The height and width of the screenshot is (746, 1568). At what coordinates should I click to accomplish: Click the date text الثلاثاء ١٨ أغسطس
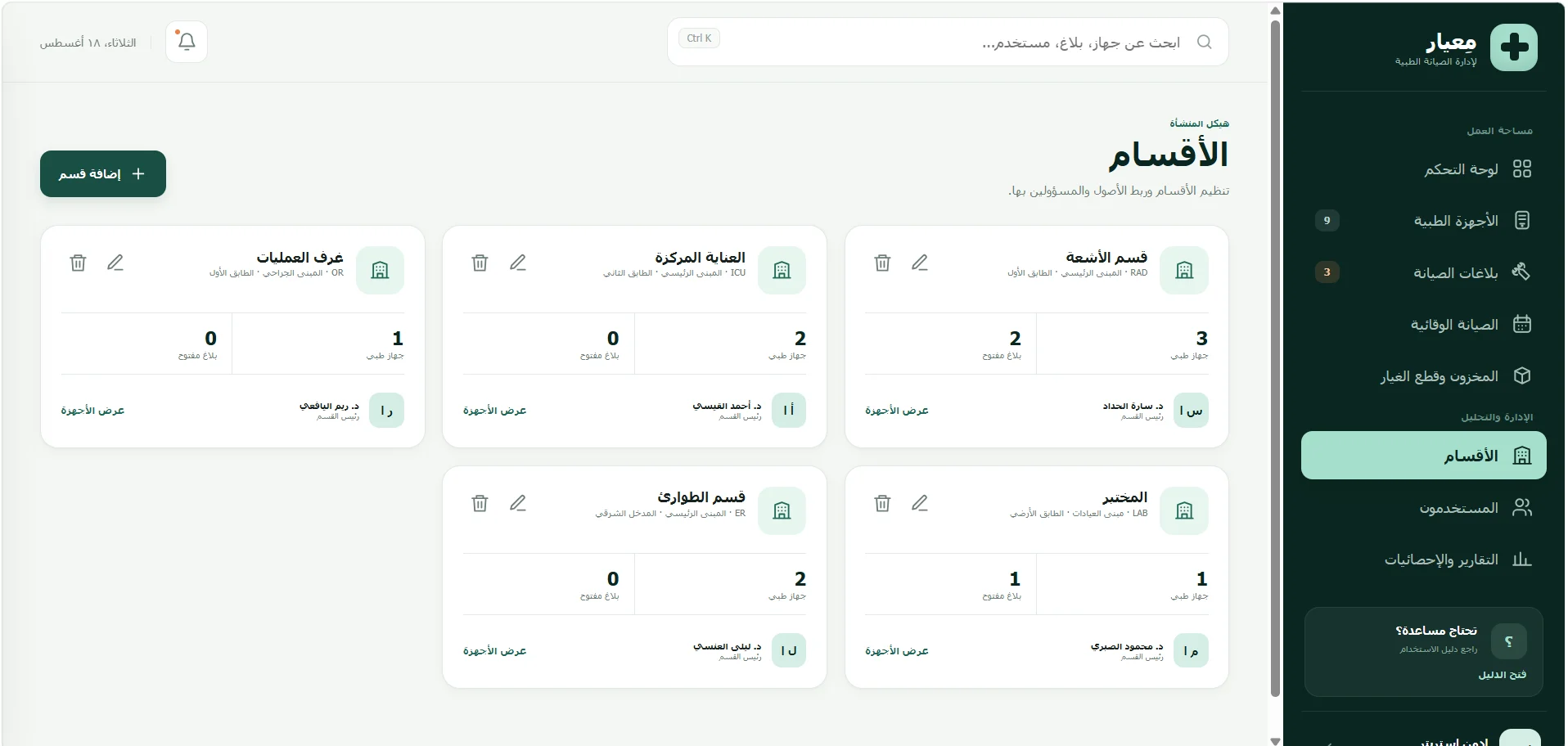tap(88, 43)
